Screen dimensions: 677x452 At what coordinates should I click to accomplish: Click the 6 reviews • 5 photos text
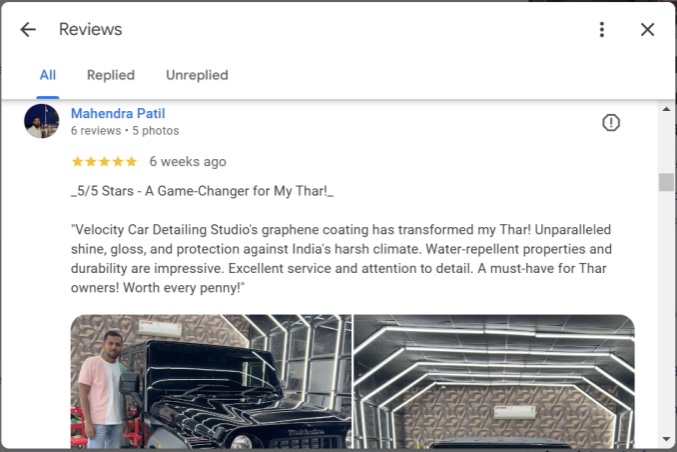click(125, 130)
